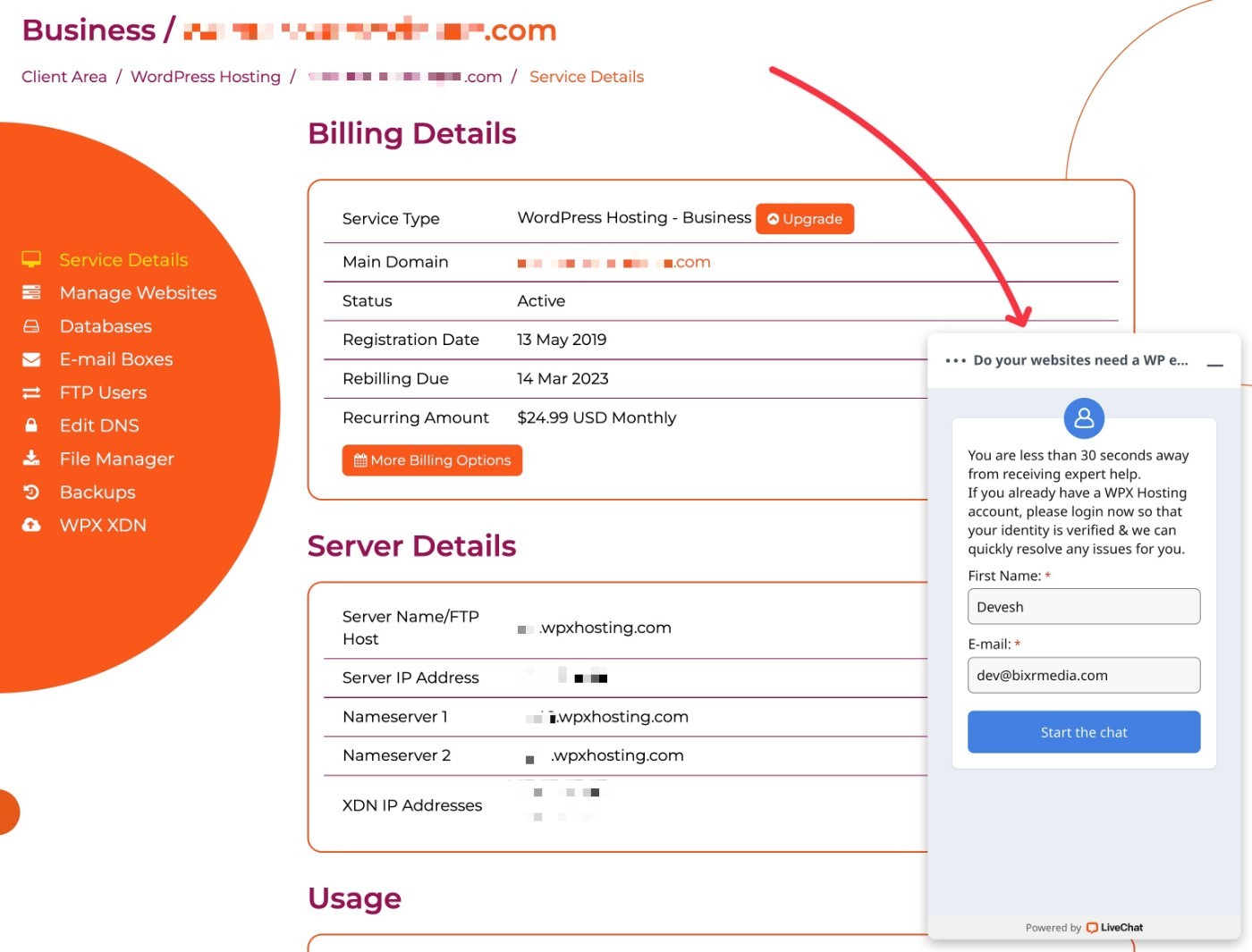Open Manage Websites in sidebar
The width and height of the screenshot is (1252, 952).
(x=138, y=293)
